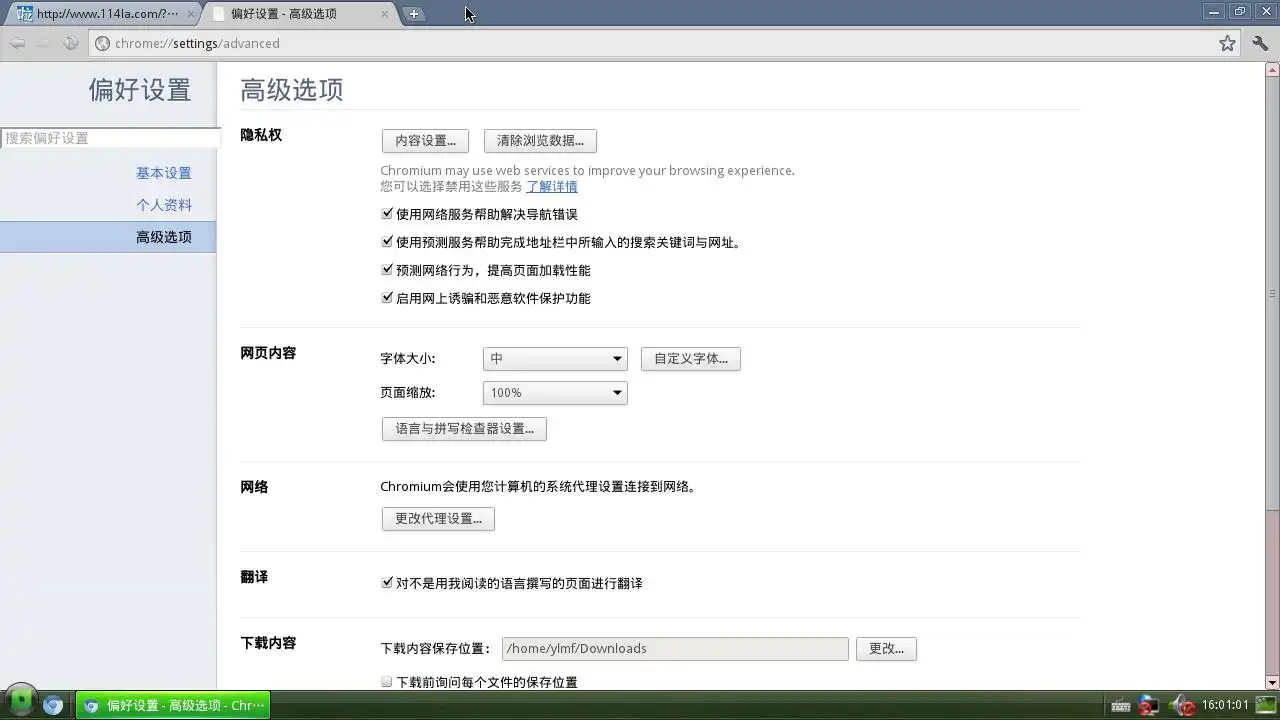Toggle 启用网上诱骗和恶意软件保护功能 checkbox
This screenshot has width=1280, height=720.
pyautogui.click(x=387, y=298)
